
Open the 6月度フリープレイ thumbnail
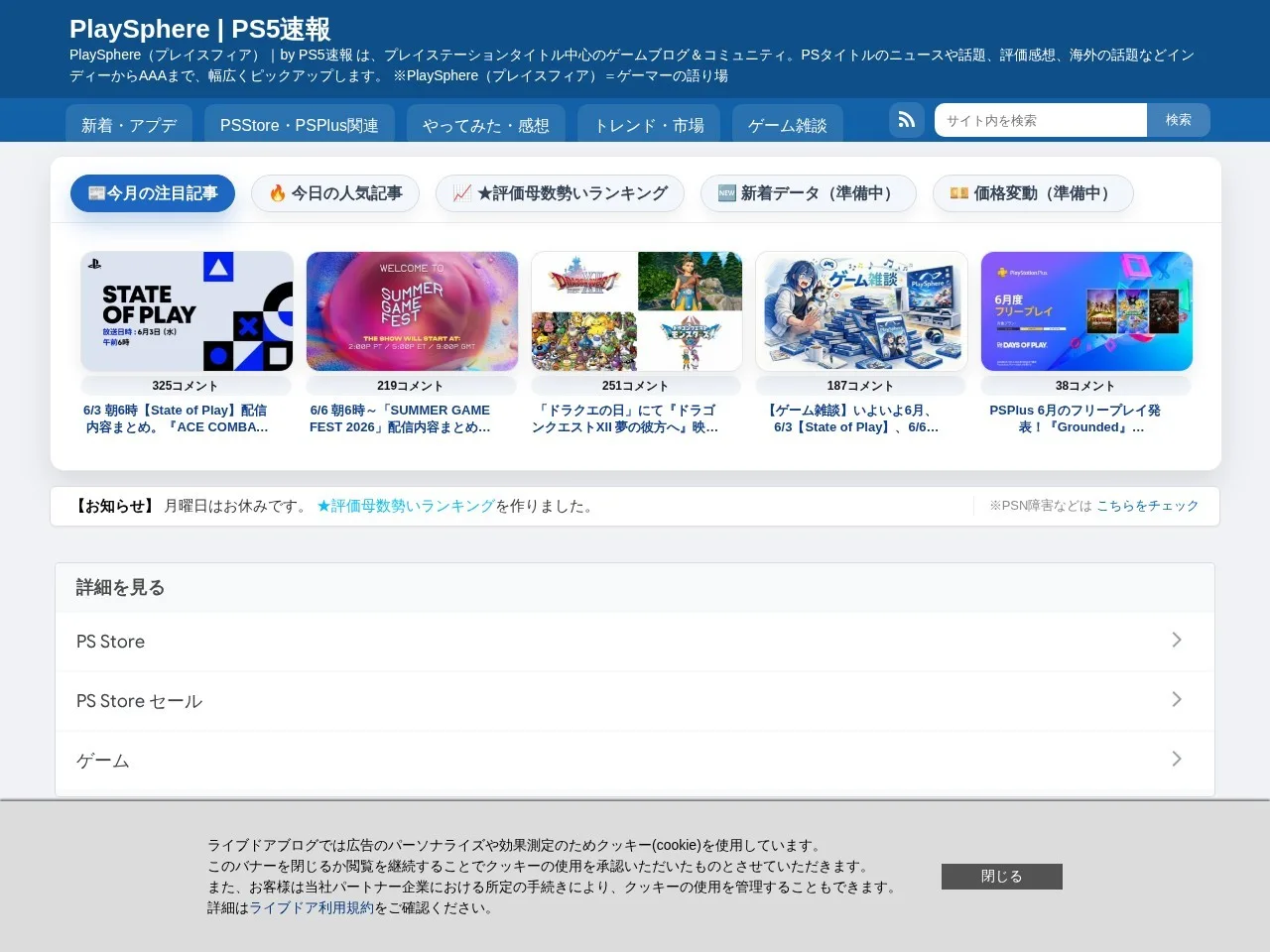[1086, 311]
